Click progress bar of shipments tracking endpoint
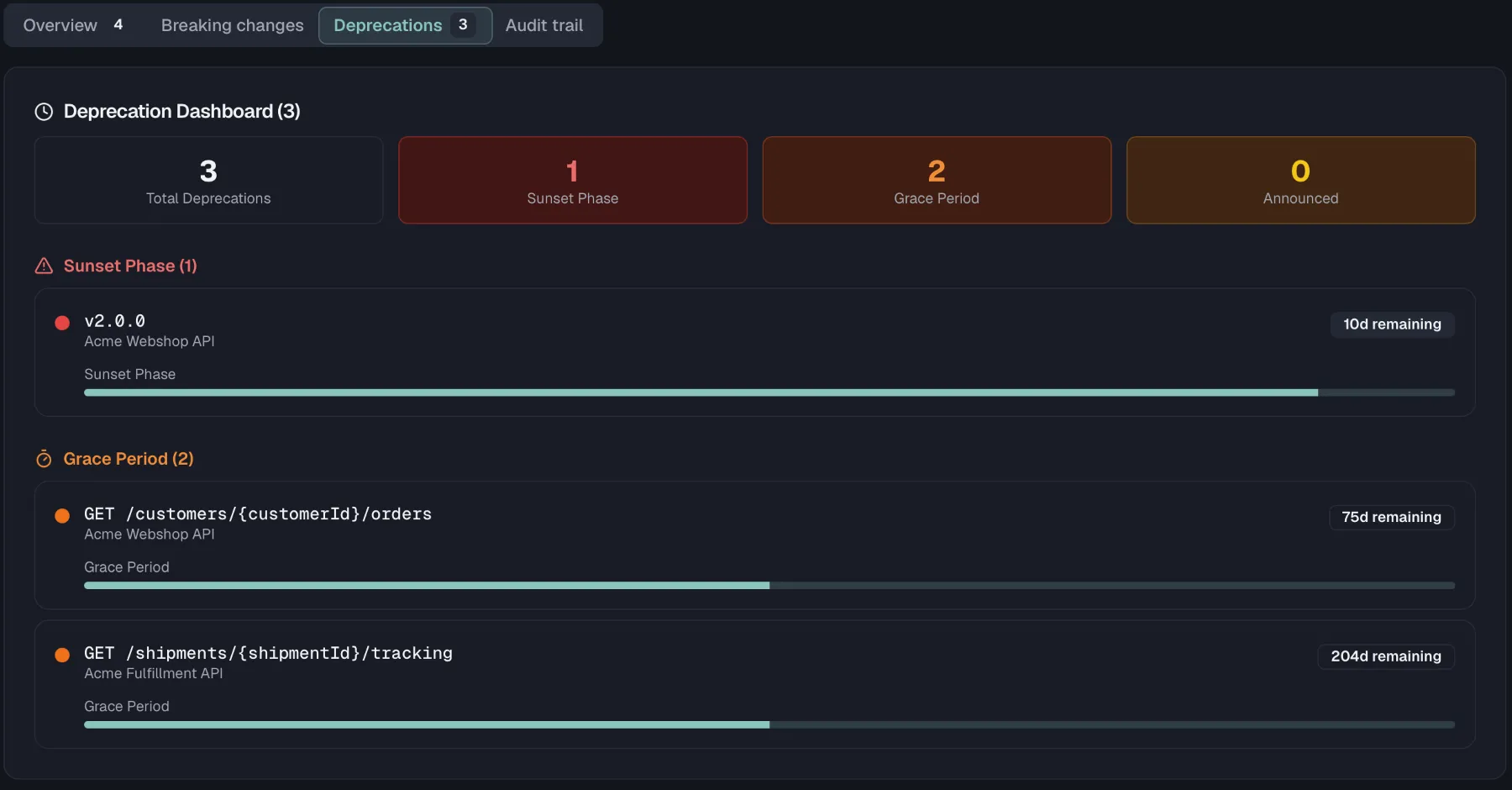 (769, 724)
